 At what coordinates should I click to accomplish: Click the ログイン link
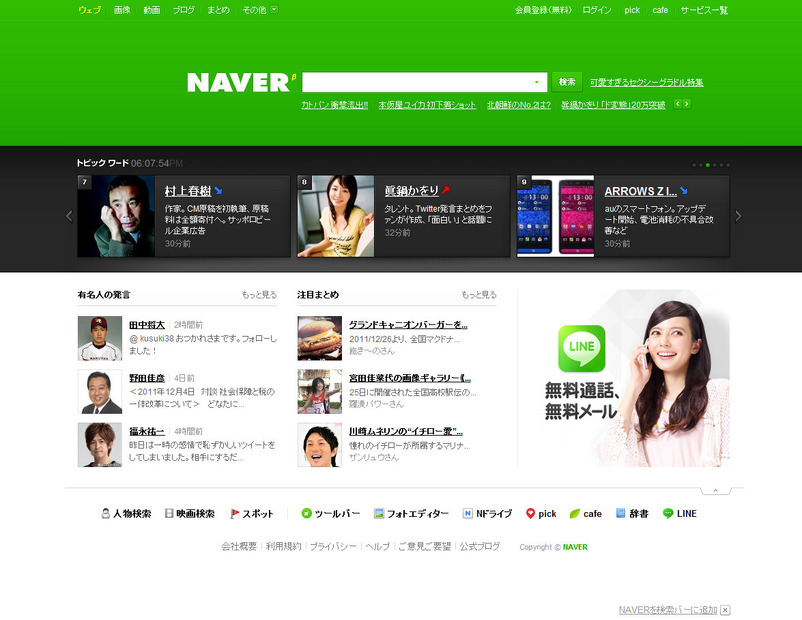[597, 10]
